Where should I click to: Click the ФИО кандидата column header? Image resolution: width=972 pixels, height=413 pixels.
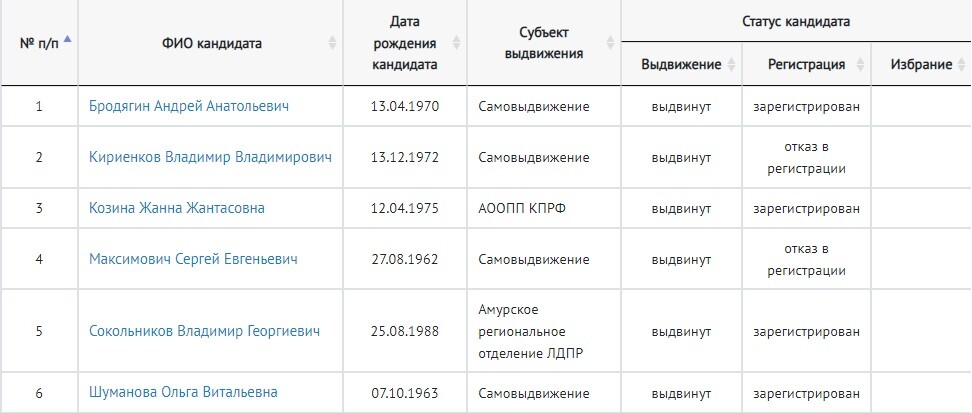(211, 43)
